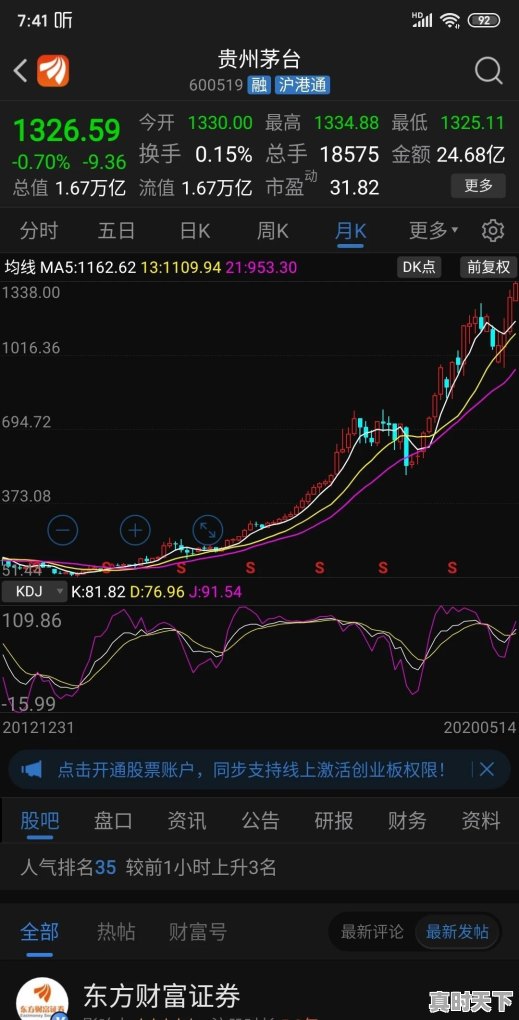519x1020 pixels.
Task: Open chart settings gear icon
Action: 492,230
